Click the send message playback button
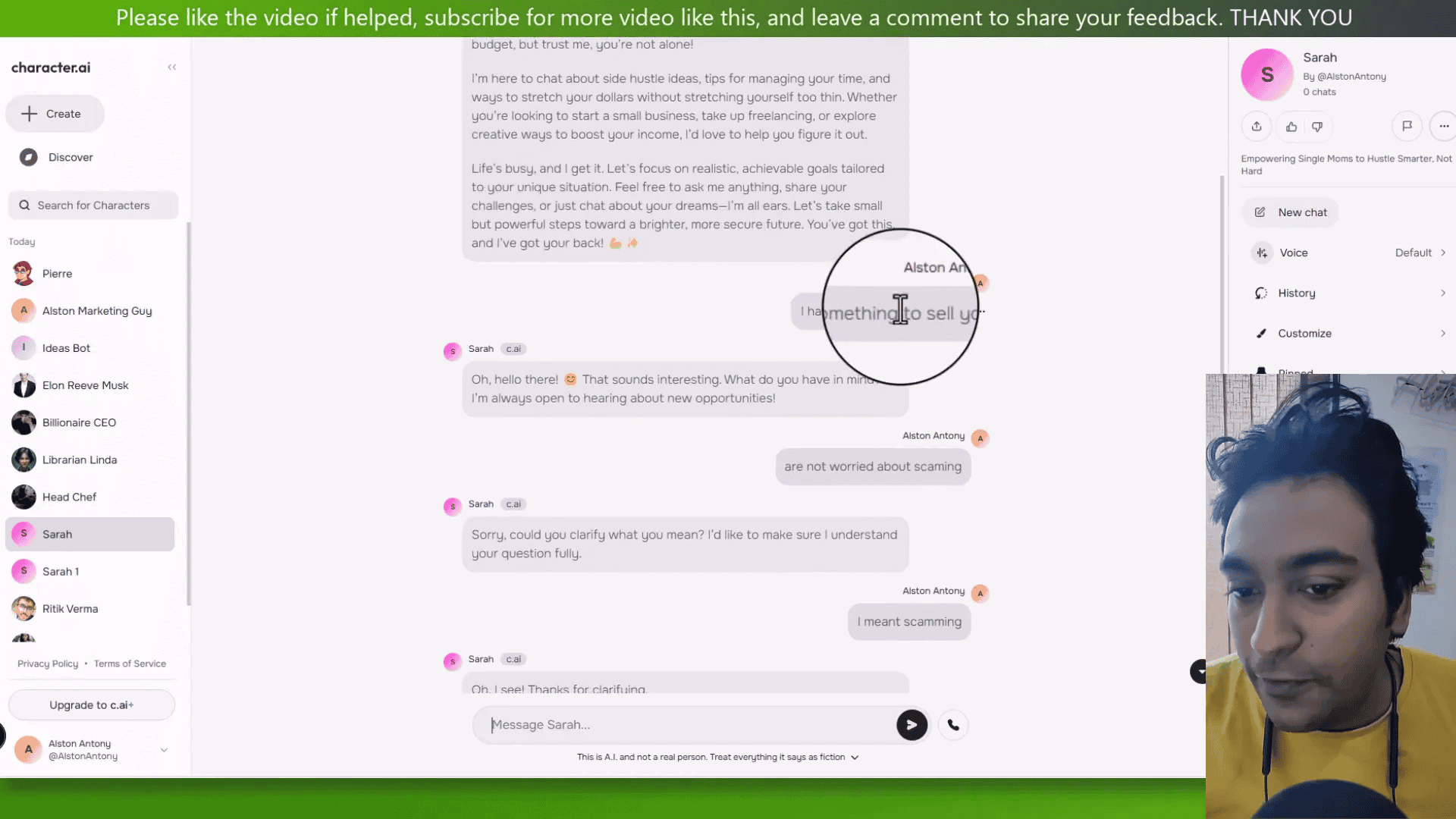 [x=910, y=724]
